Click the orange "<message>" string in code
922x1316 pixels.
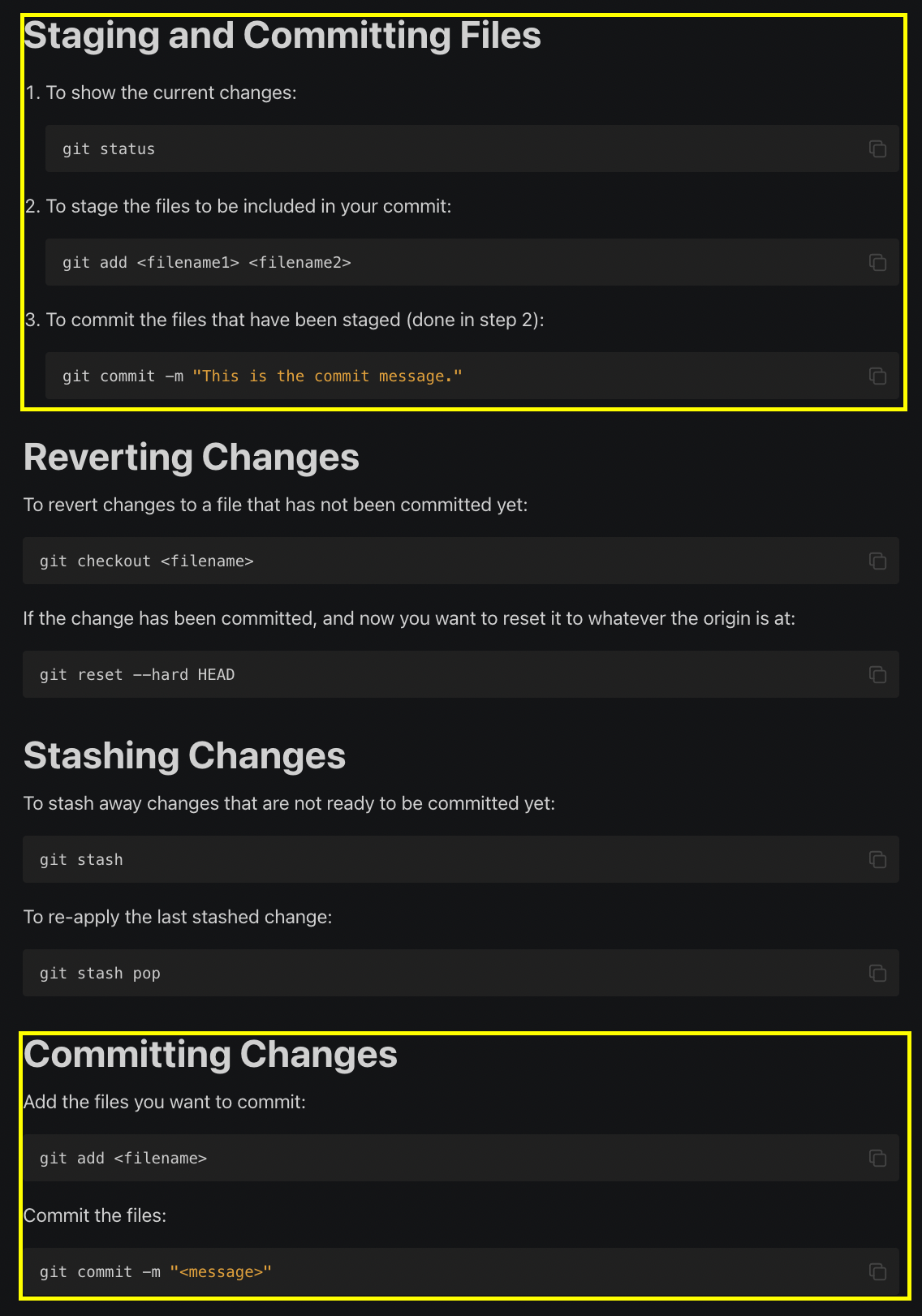click(221, 1272)
